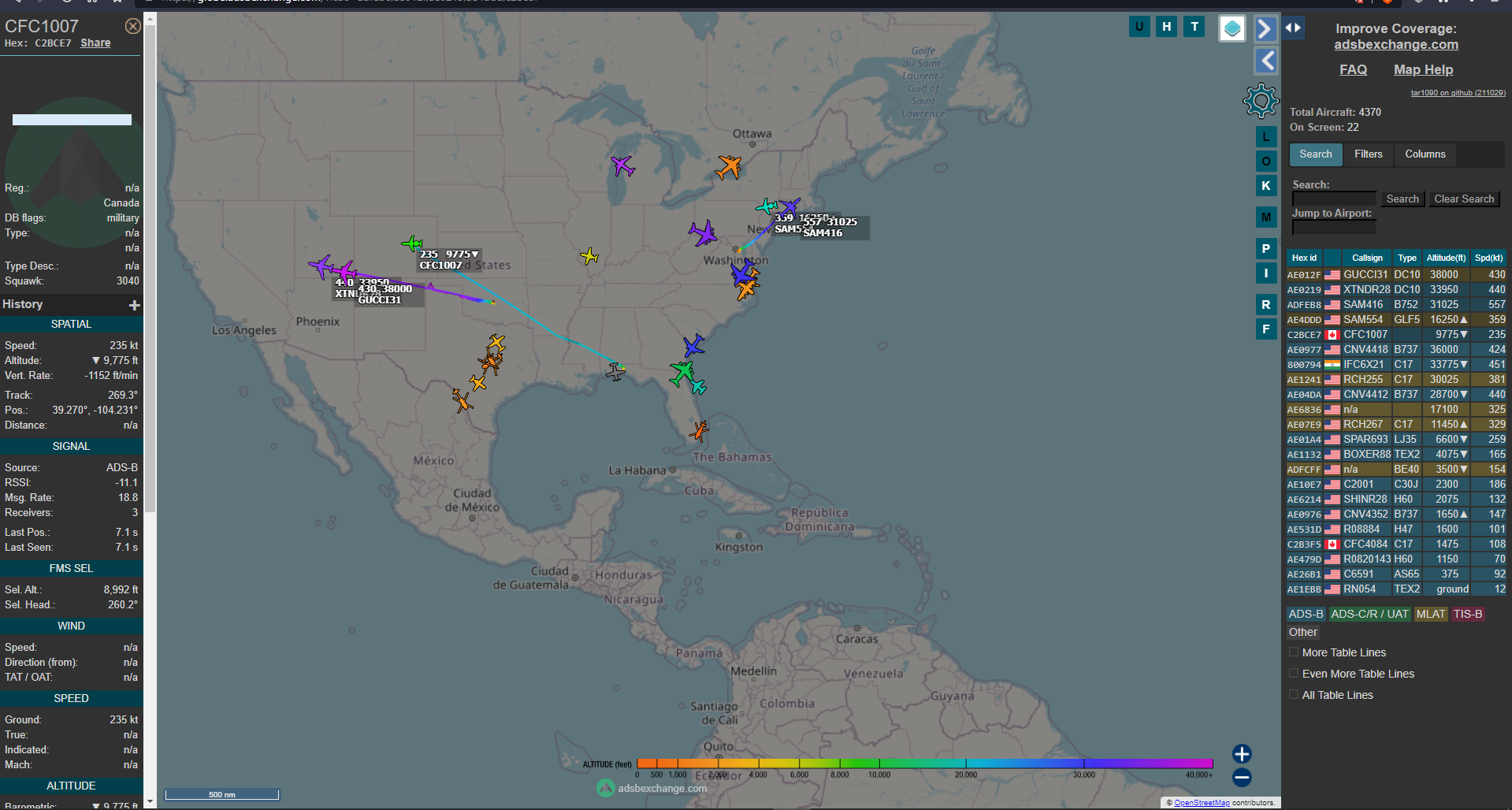Toggle the L labels button
1512x810 pixels.
(x=1266, y=137)
